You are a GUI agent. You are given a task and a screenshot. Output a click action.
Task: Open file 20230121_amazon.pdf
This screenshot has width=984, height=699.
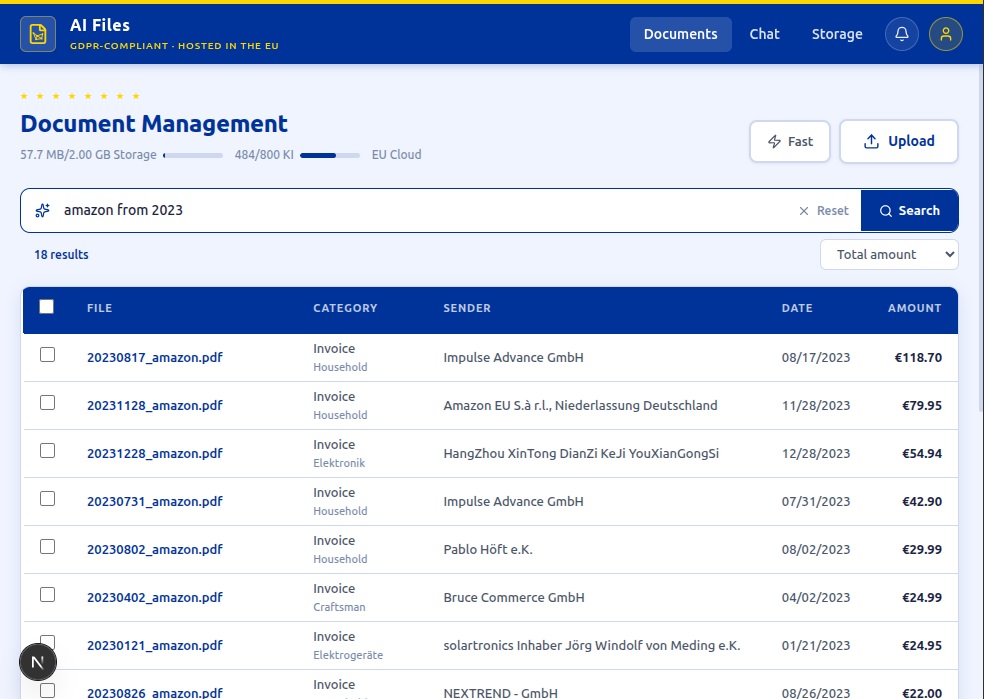pyautogui.click(x=154, y=645)
